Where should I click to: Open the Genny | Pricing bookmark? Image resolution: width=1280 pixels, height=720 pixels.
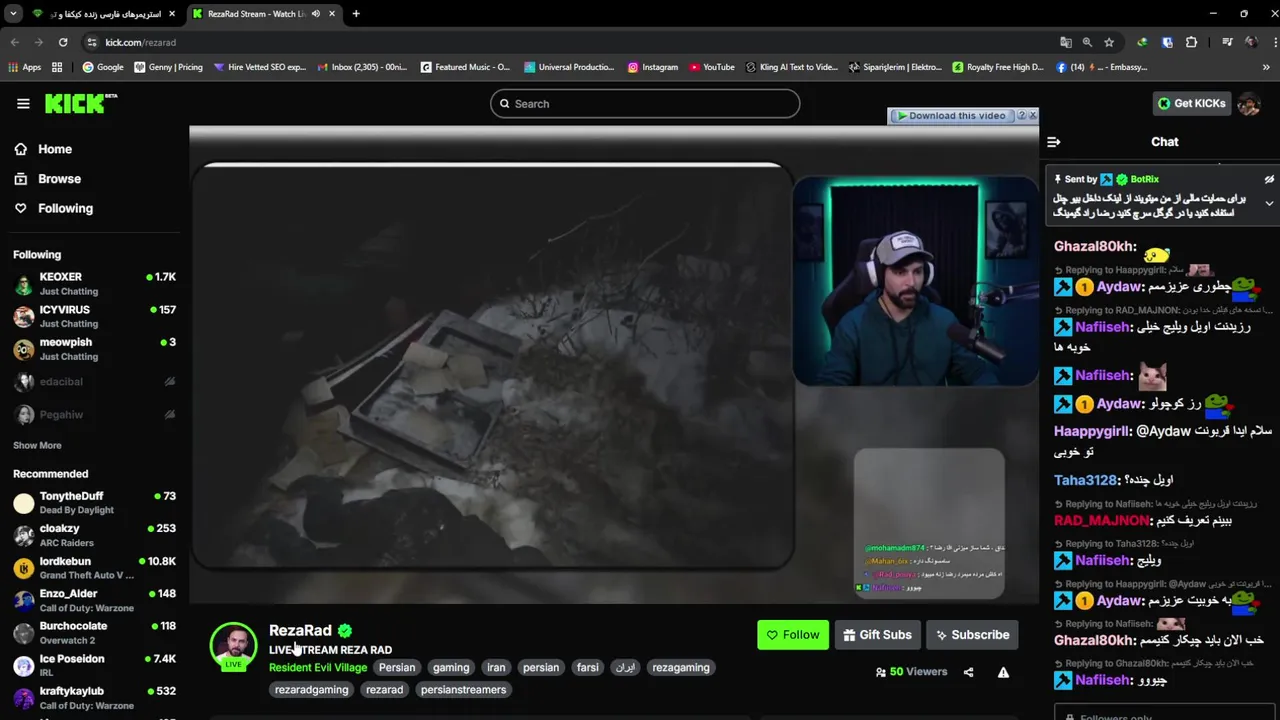point(168,67)
